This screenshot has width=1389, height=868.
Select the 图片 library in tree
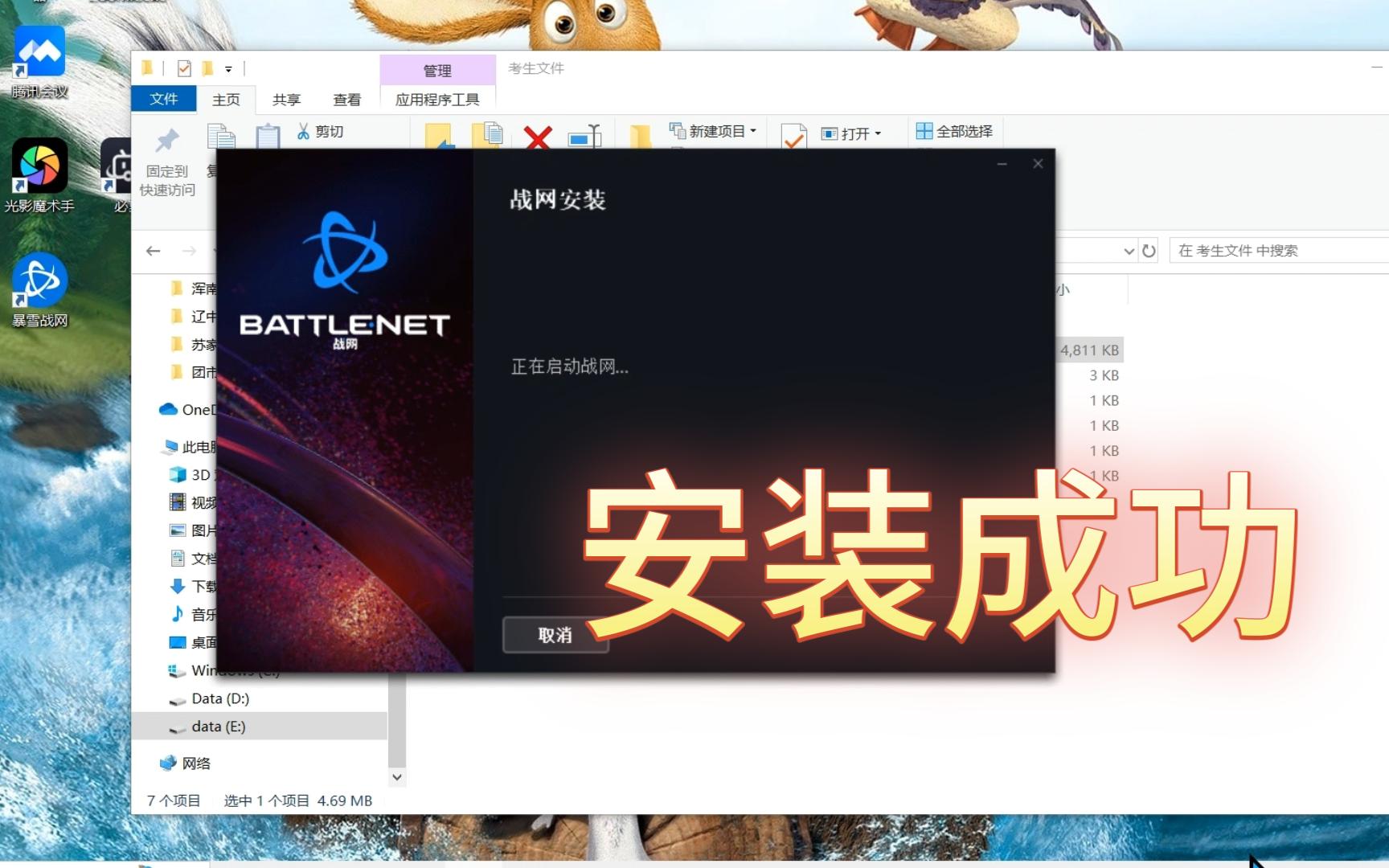[193, 530]
